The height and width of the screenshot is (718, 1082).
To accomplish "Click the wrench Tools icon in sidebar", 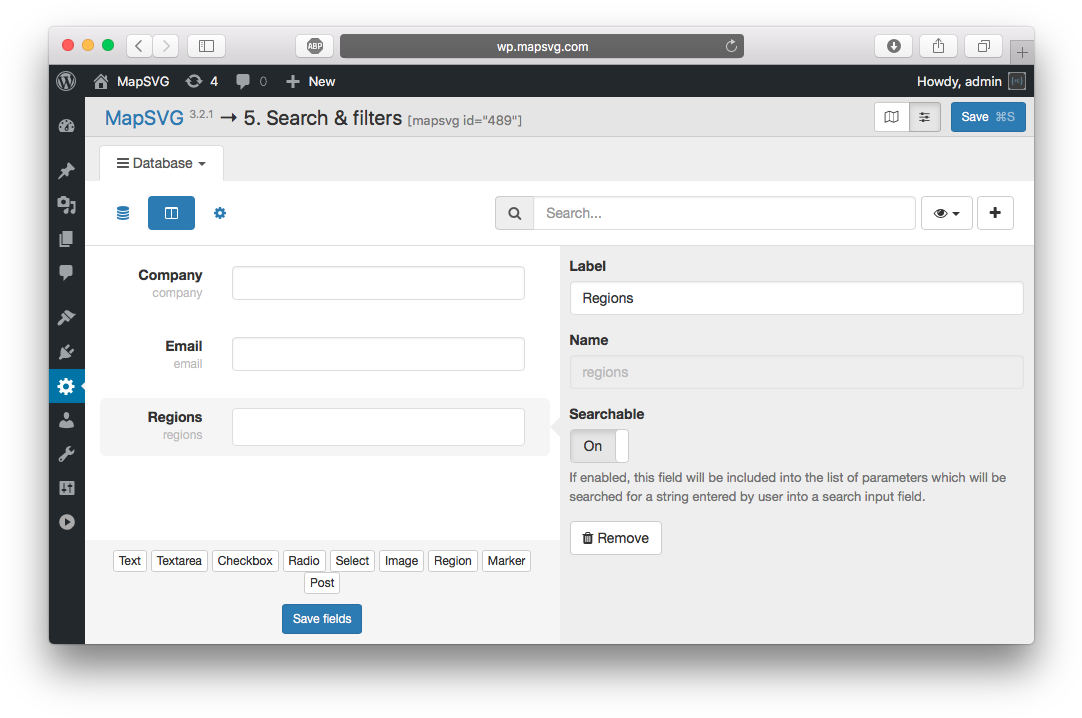I will [66, 453].
